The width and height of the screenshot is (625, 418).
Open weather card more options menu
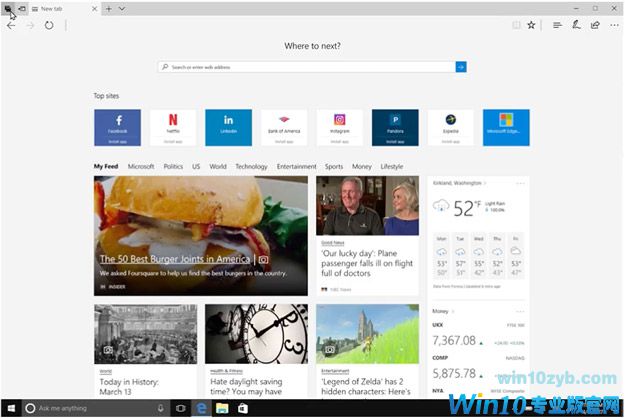pos(520,183)
